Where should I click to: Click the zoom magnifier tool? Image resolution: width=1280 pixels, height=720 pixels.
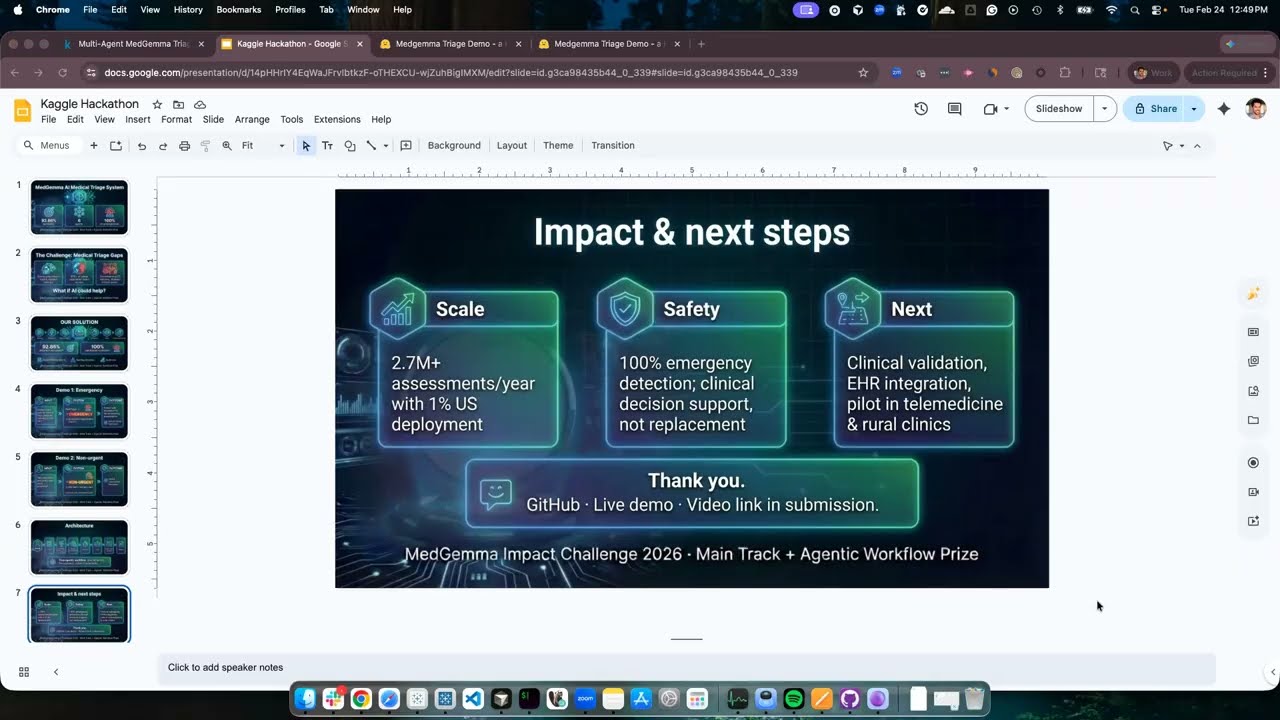(227, 145)
